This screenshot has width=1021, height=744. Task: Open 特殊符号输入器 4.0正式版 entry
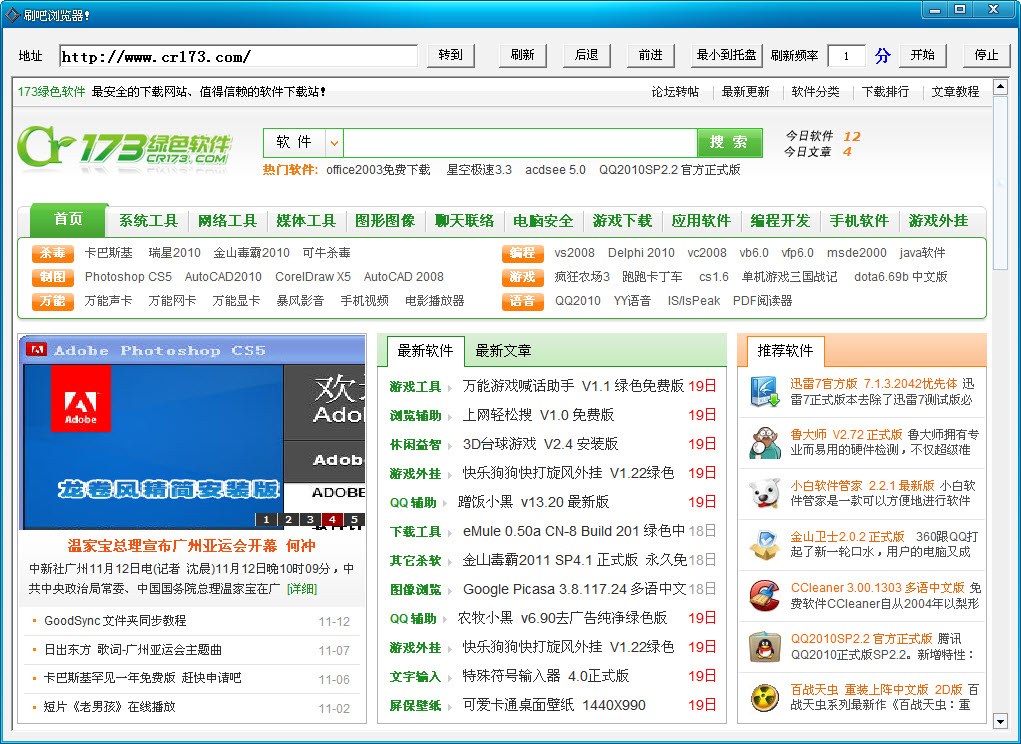pyautogui.click(x=546, y=676)
